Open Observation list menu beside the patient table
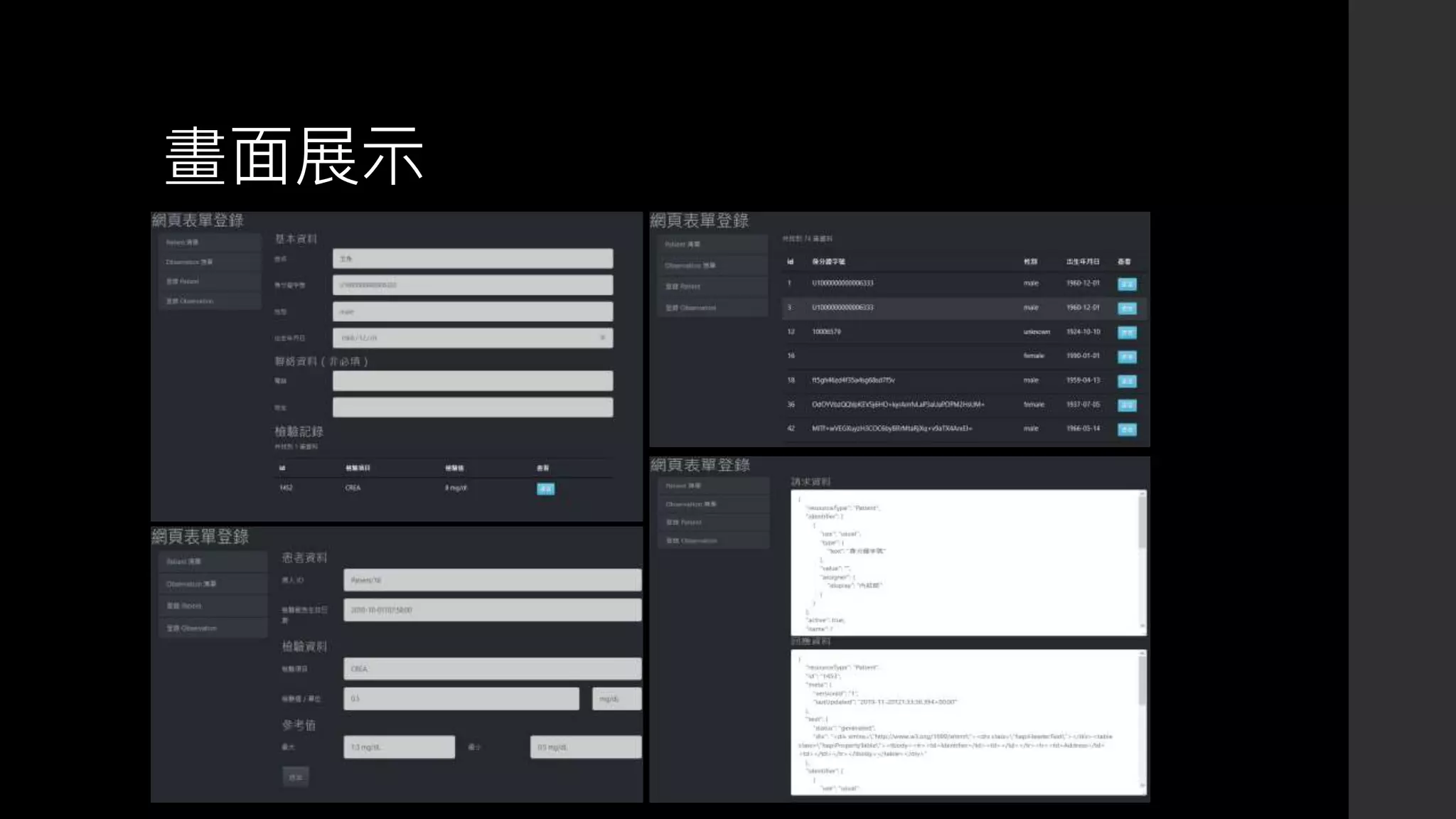This screenshot has height=819, width=1456. click(x=712, y=265)
